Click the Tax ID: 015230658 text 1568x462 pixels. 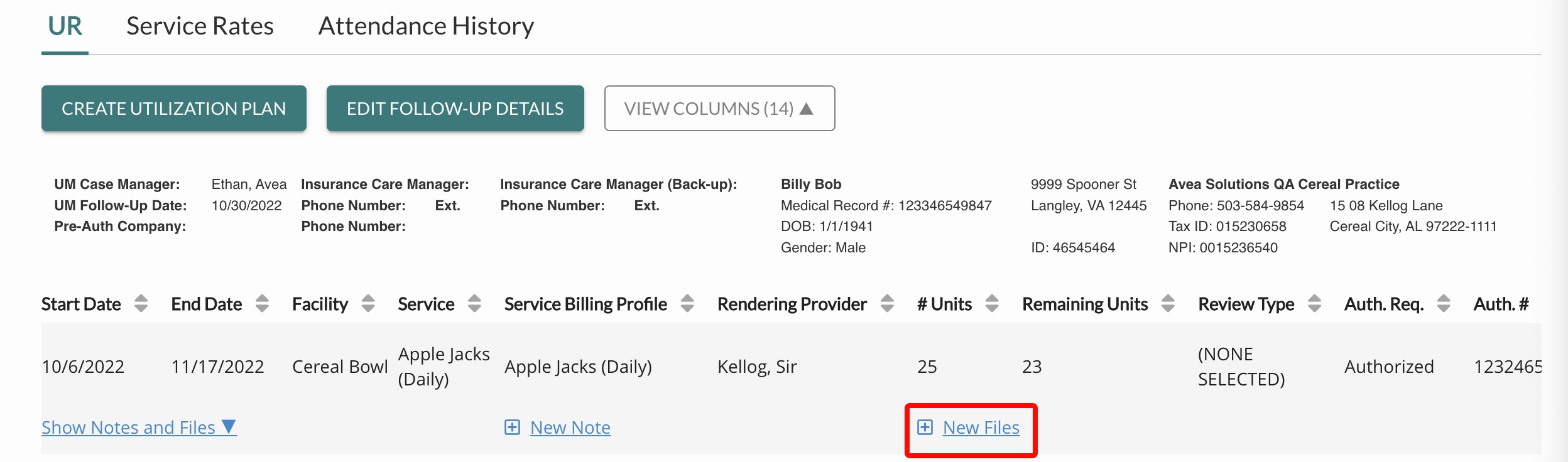pyautogui.click(x=1228, y=226)
